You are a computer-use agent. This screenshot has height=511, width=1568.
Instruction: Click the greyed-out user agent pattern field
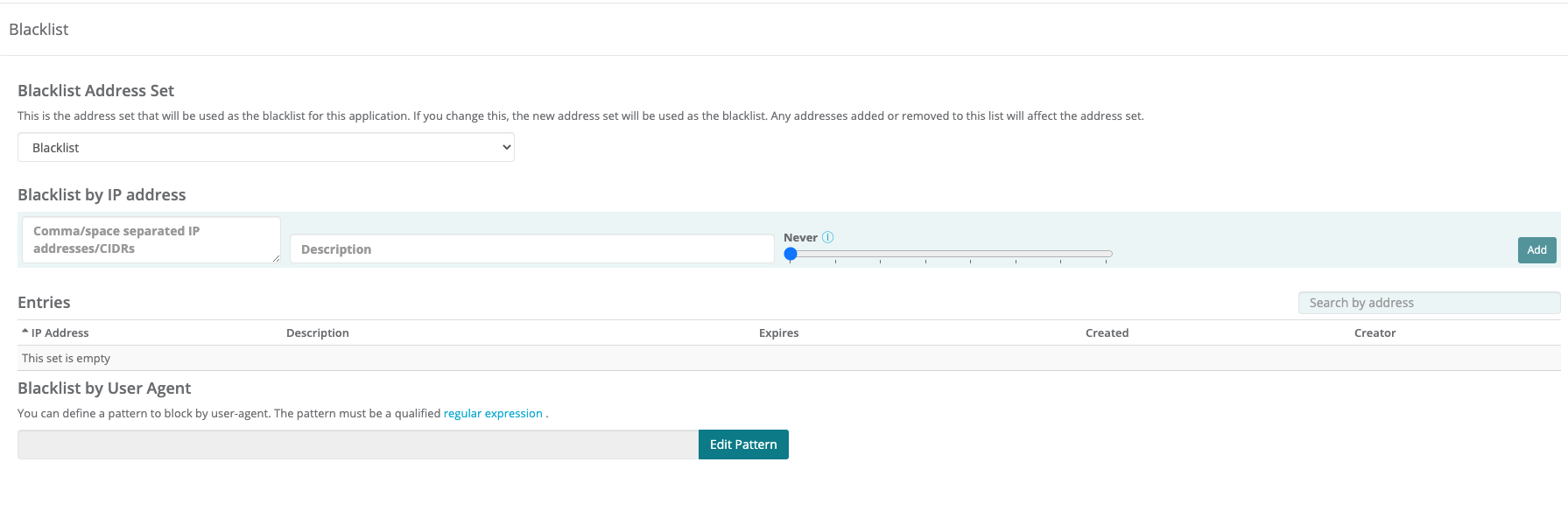pyautogui.click(x=357, y=444)
